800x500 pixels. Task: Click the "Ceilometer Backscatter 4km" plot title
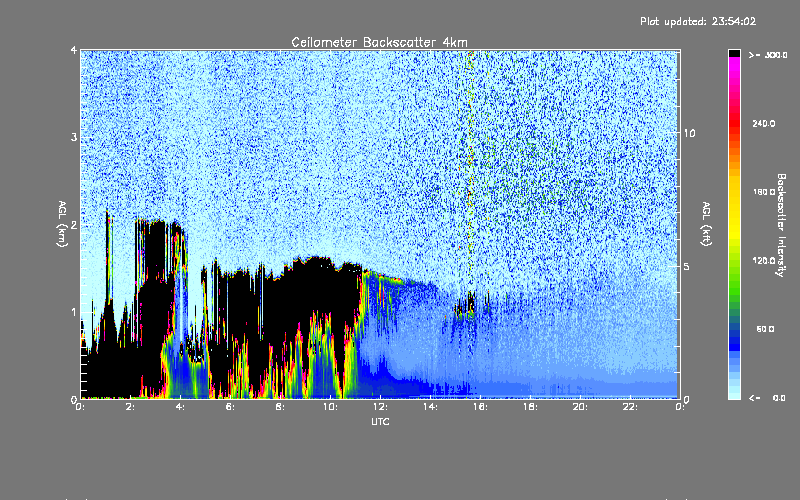[379, 42]
